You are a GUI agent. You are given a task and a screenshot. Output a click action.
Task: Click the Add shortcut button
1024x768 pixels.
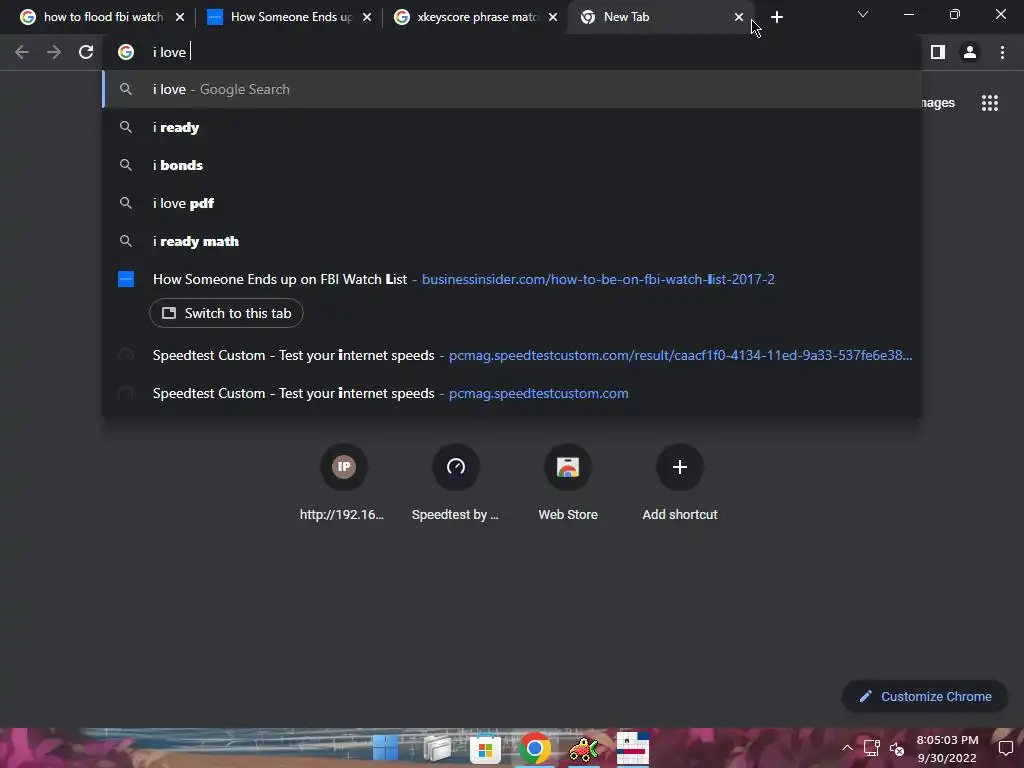pos(680,483)
